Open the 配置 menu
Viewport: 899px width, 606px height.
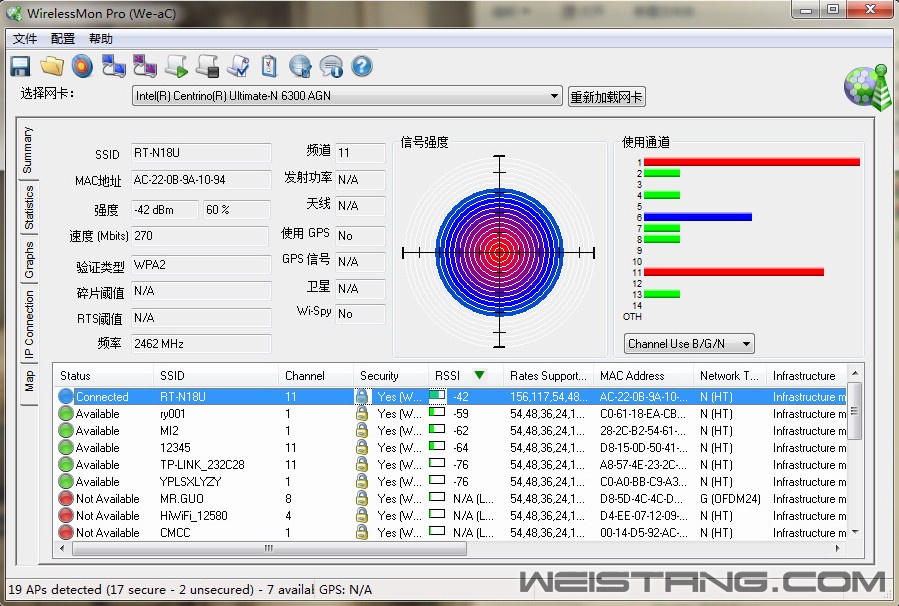(x=63, y=38)
